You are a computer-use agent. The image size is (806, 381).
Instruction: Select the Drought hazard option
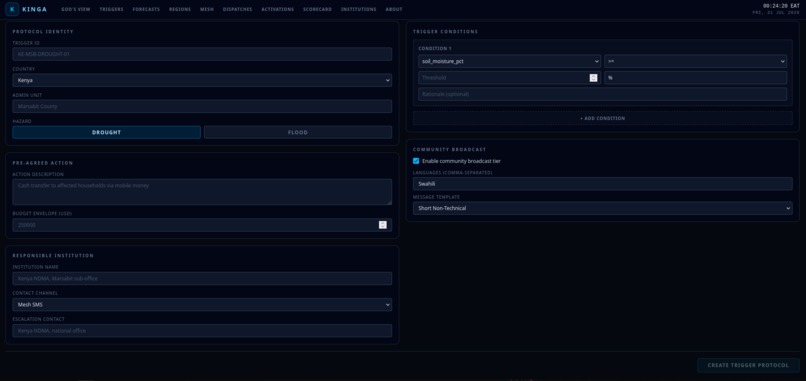(106, 132)
